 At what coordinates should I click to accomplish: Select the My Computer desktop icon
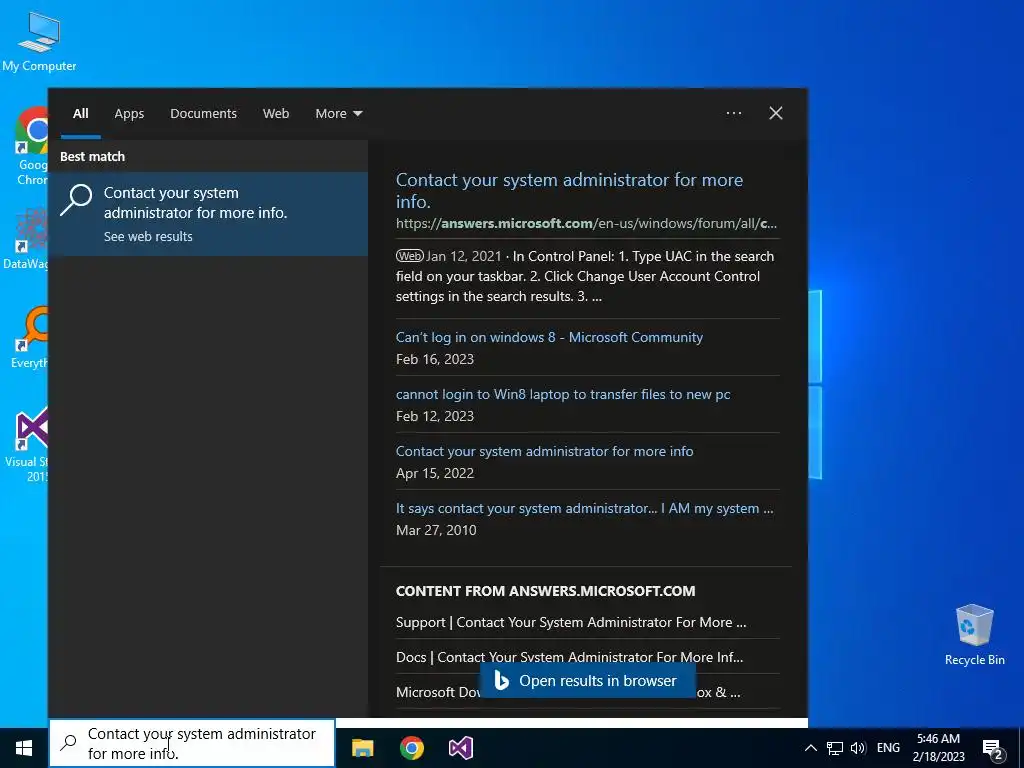39,40
